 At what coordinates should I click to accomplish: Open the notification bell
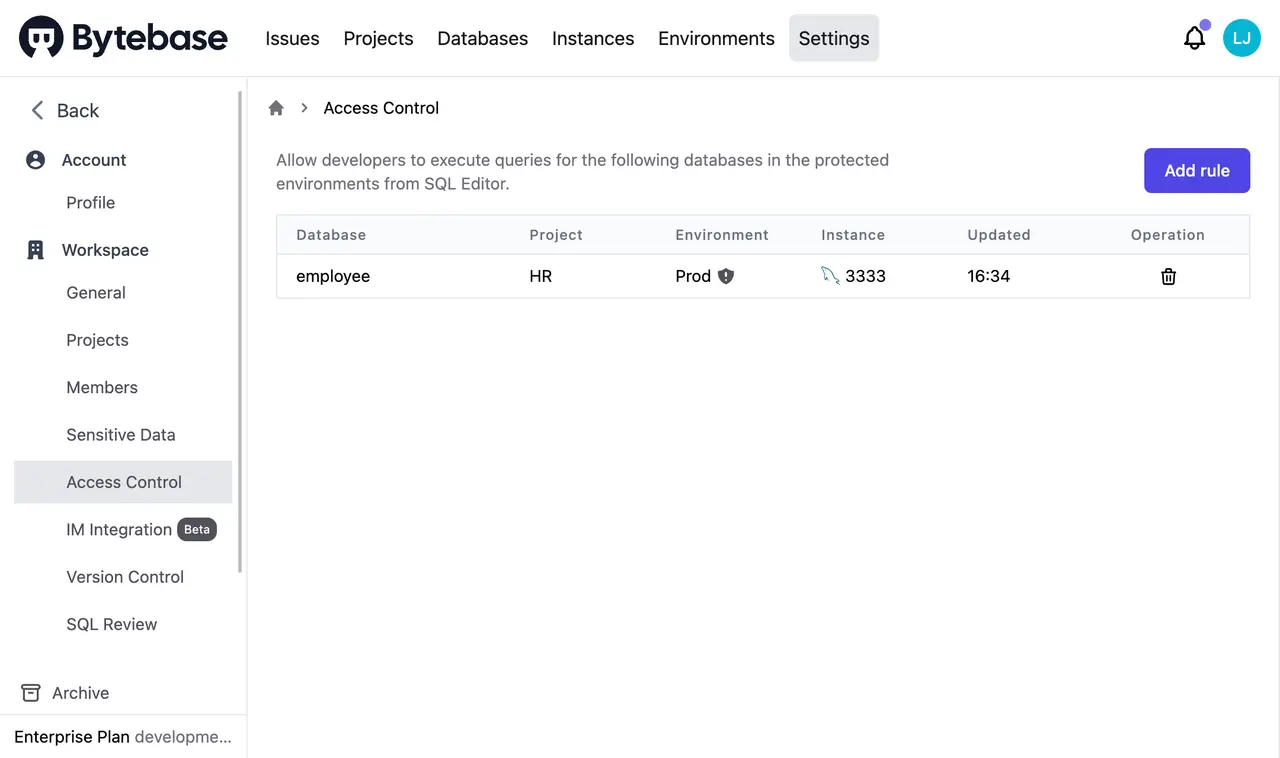tap(1194, 38)
